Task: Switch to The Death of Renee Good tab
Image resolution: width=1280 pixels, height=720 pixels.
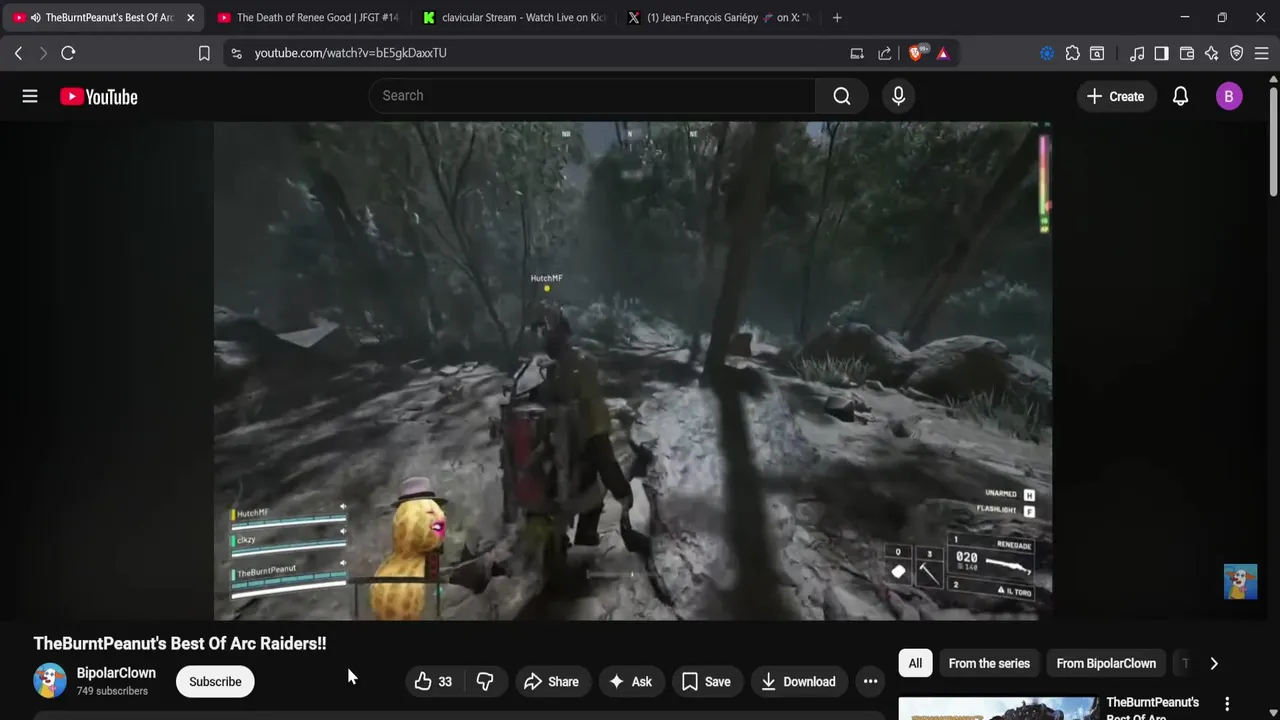Action: pos(308,18)
